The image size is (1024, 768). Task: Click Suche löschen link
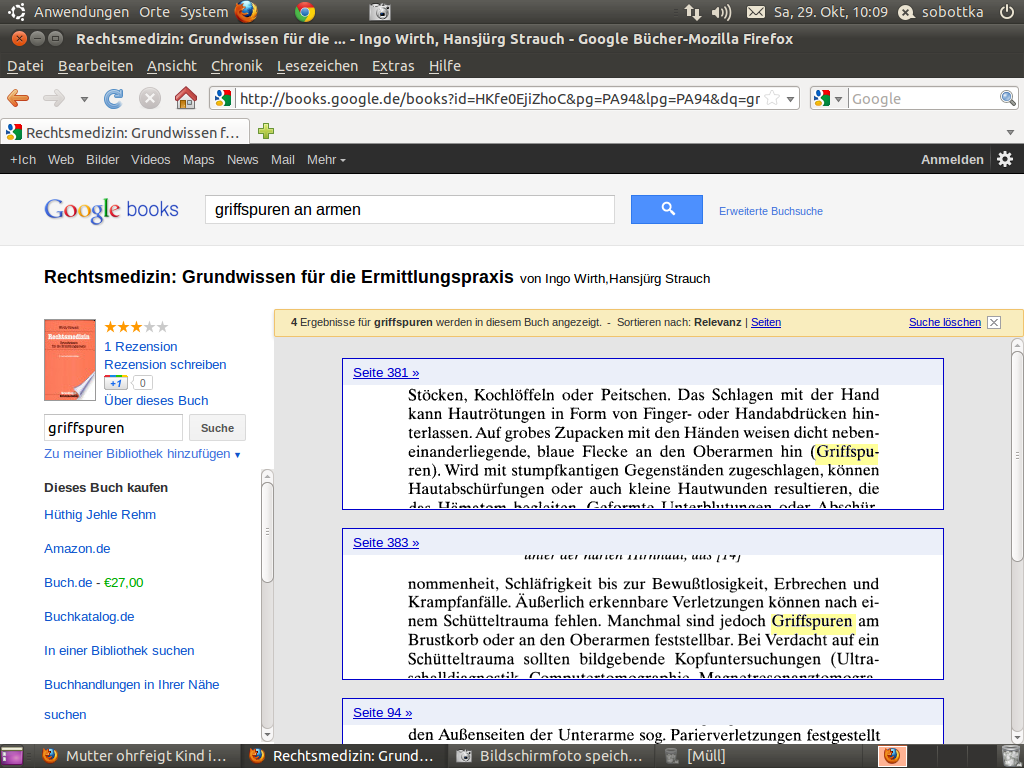point(944,322)
